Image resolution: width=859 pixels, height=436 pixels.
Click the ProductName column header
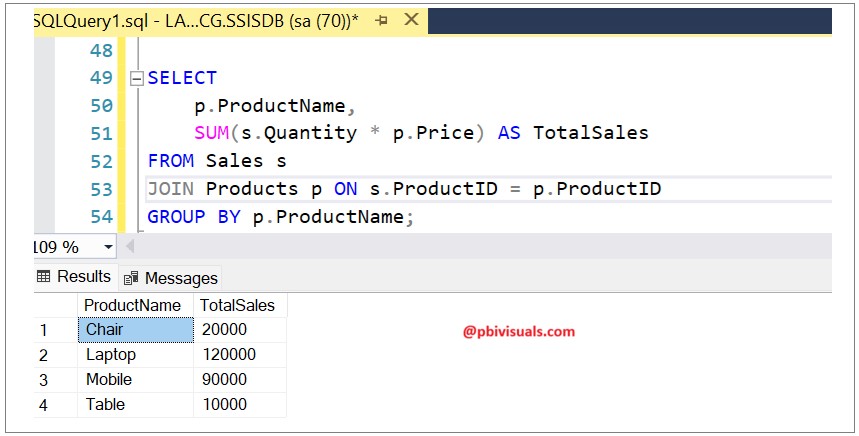point(135,305)
